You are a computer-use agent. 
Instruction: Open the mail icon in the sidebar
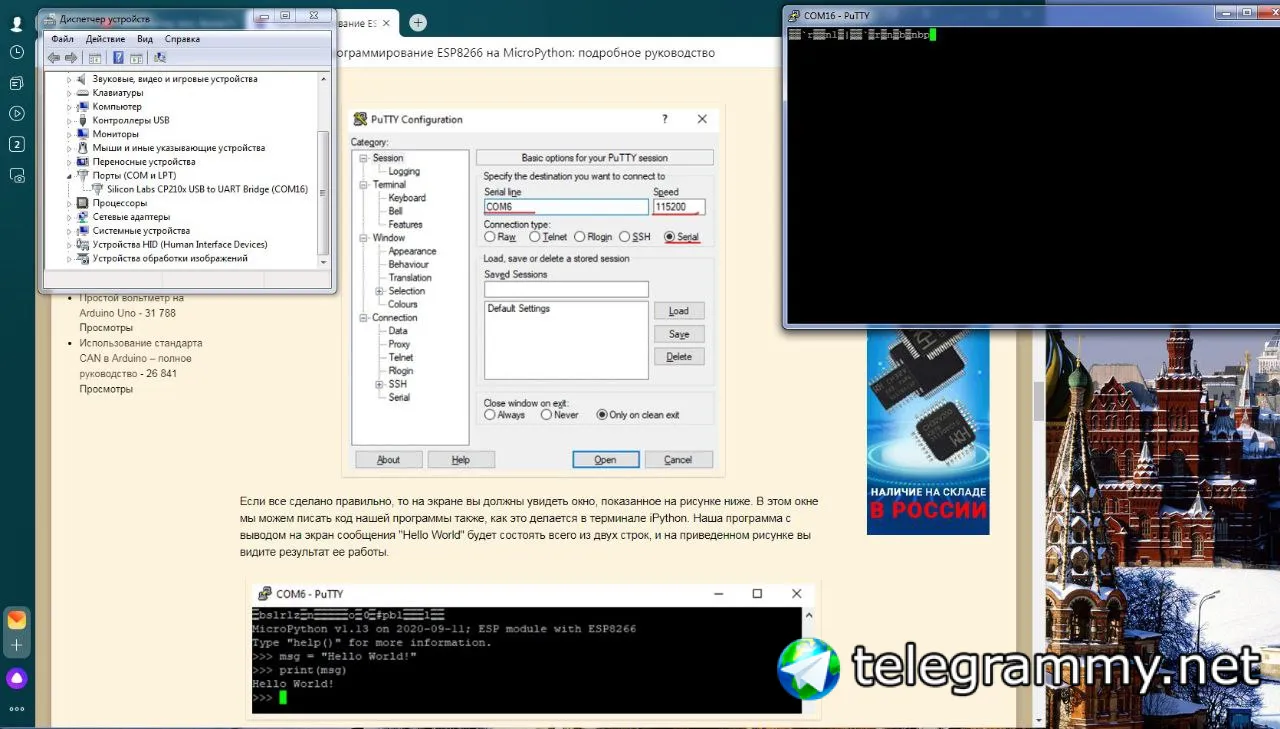pyautogui.click(x=16, y=620)
